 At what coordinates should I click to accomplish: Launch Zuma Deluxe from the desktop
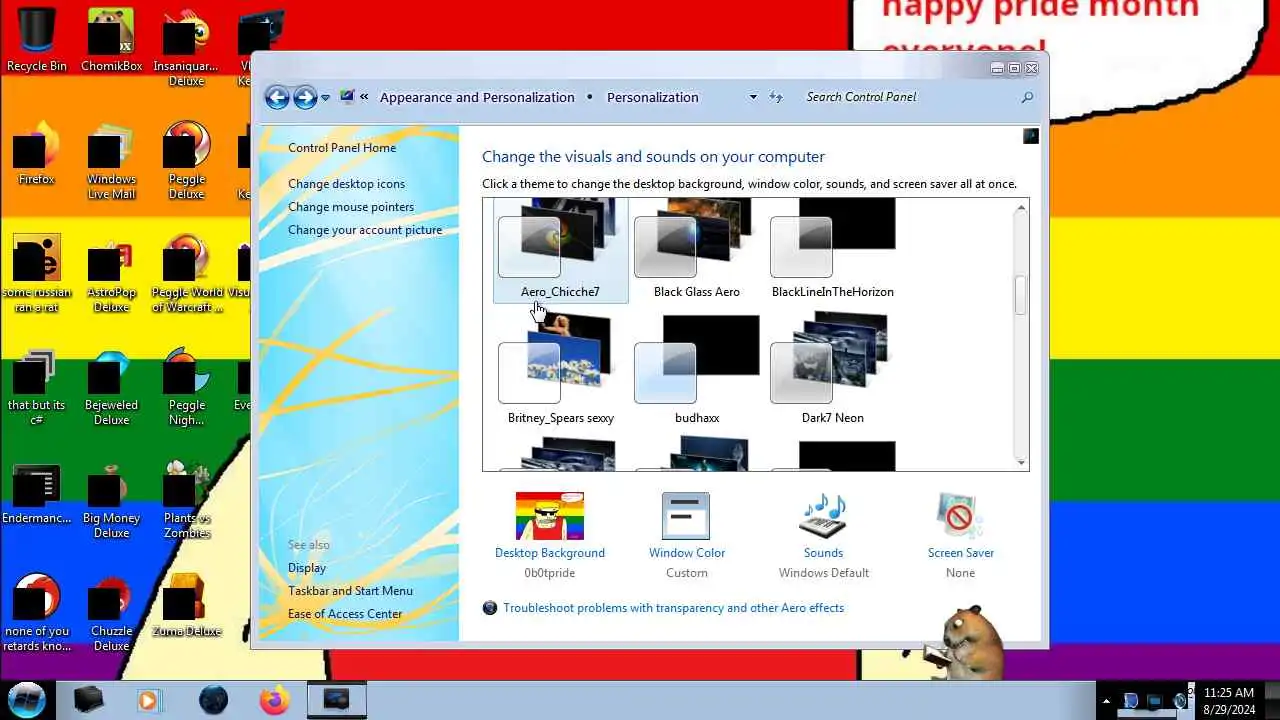pyautogui.click(x=186, y=605)
